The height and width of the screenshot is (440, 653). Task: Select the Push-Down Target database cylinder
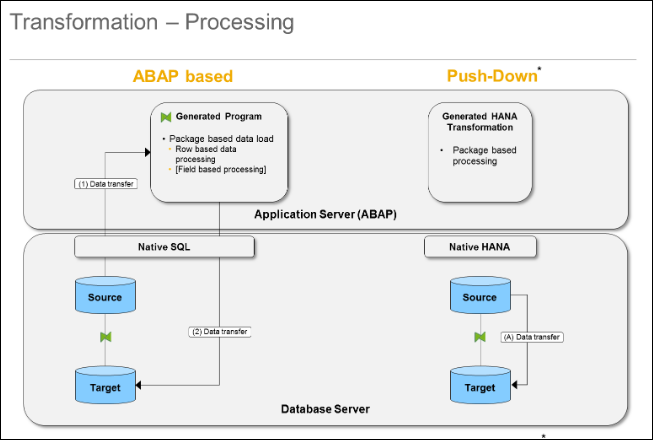[x=480, y=385]
